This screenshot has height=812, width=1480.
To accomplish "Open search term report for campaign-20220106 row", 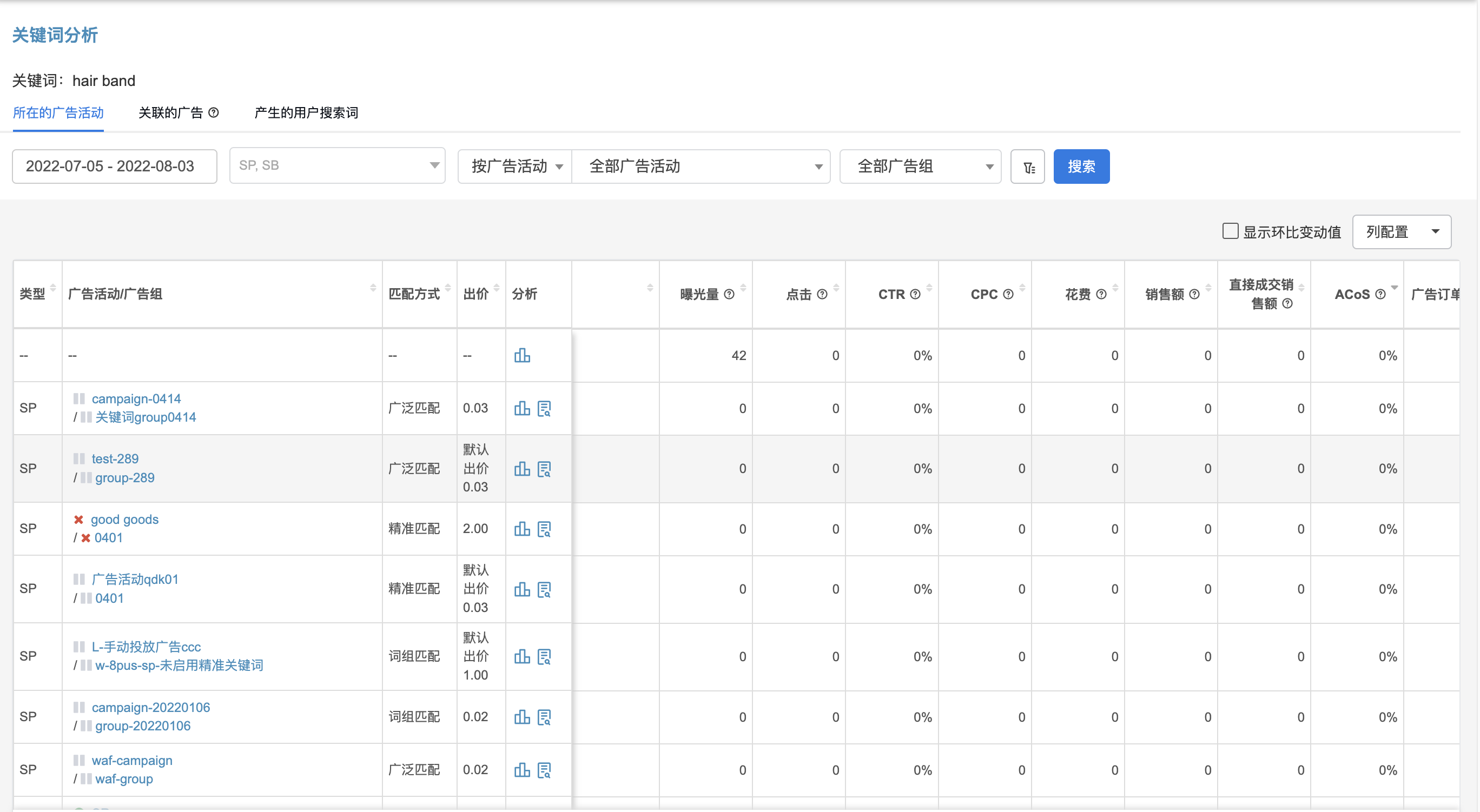I will pos(544,717).
